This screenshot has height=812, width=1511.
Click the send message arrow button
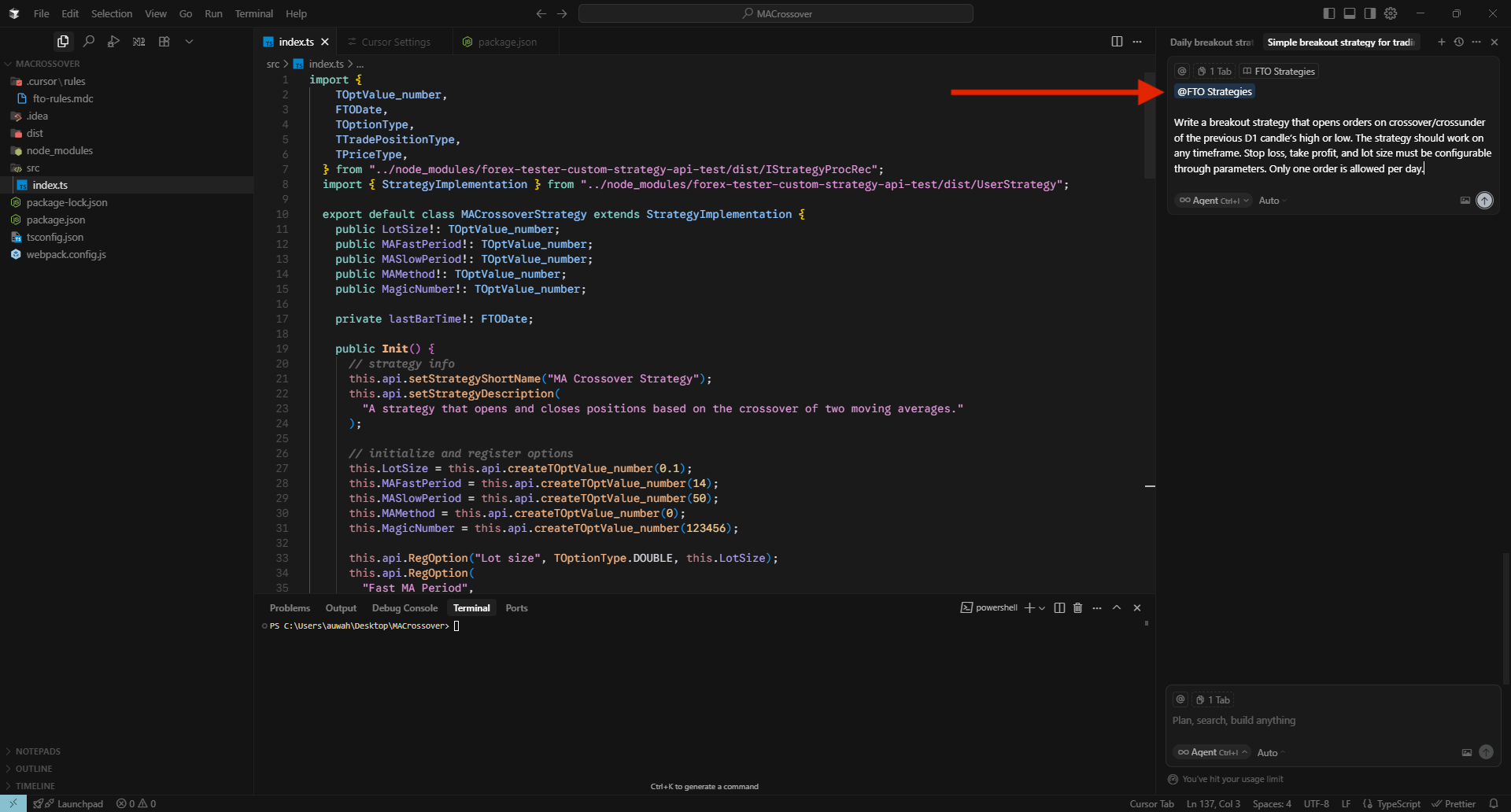click(x=1484, y=201)
